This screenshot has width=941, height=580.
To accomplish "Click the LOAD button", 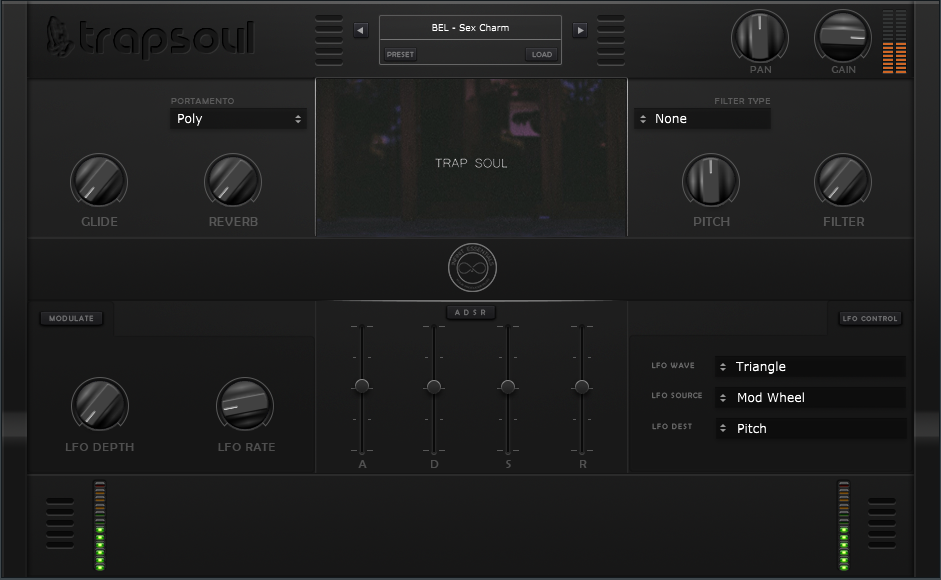I will tap(541, 54).
